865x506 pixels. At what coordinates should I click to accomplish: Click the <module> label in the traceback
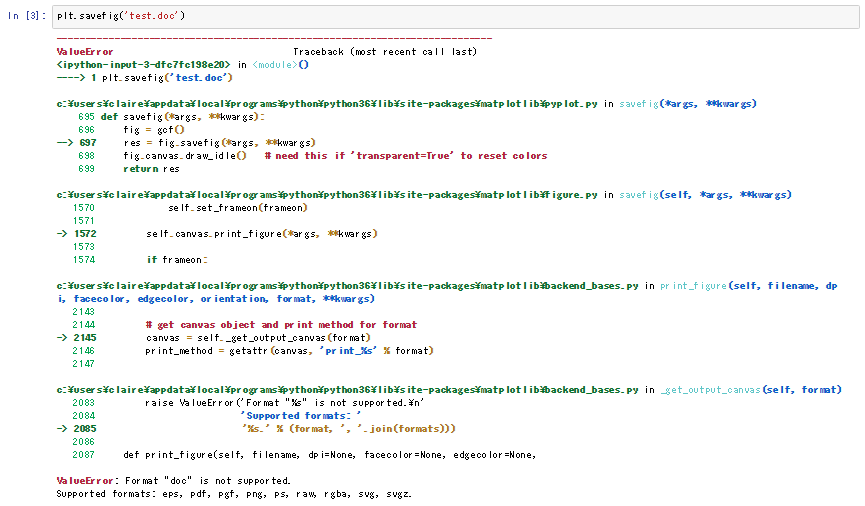(273, 64)
